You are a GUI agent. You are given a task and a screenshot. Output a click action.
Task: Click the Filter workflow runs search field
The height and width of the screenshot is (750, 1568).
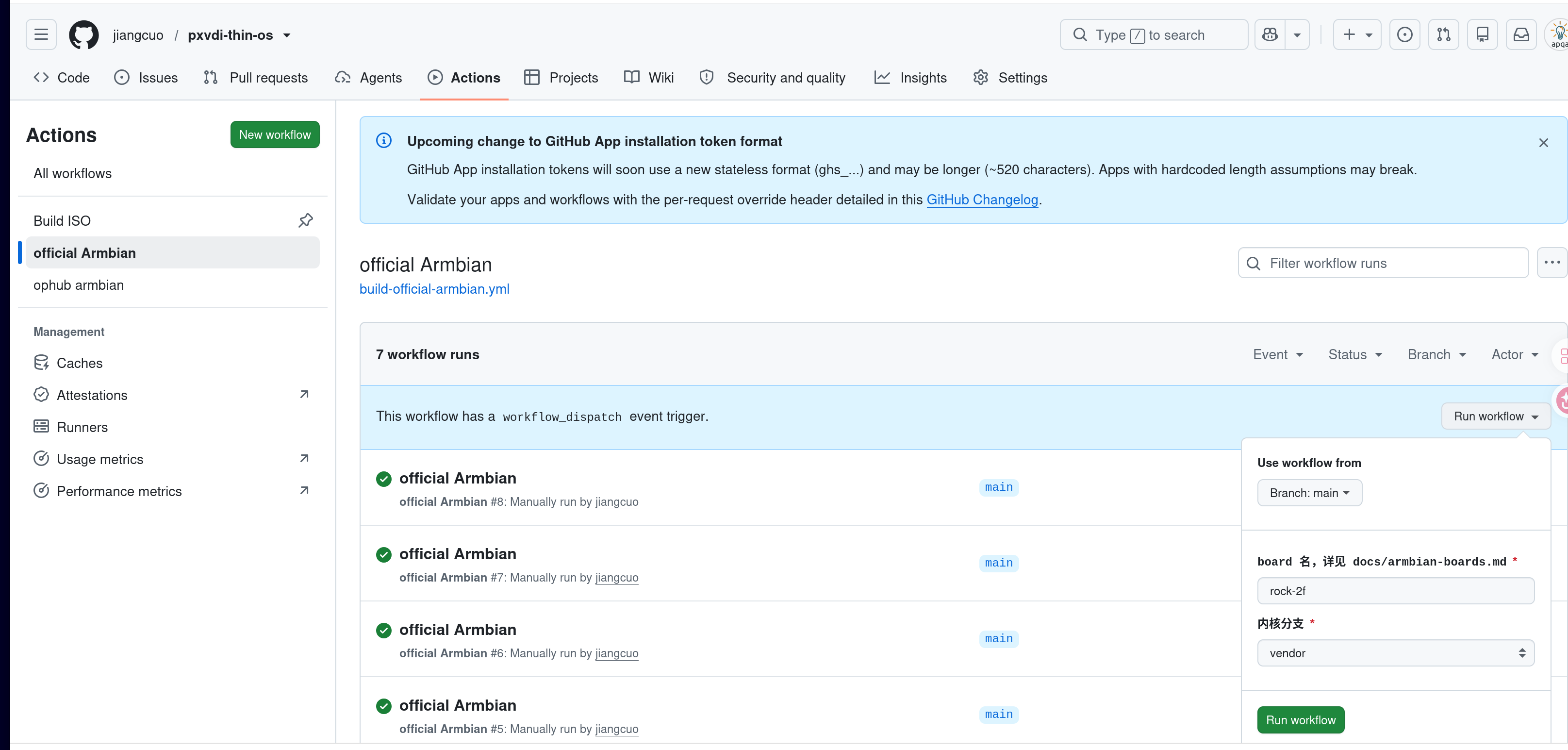pyautogui.click(x=1383, y=262)
